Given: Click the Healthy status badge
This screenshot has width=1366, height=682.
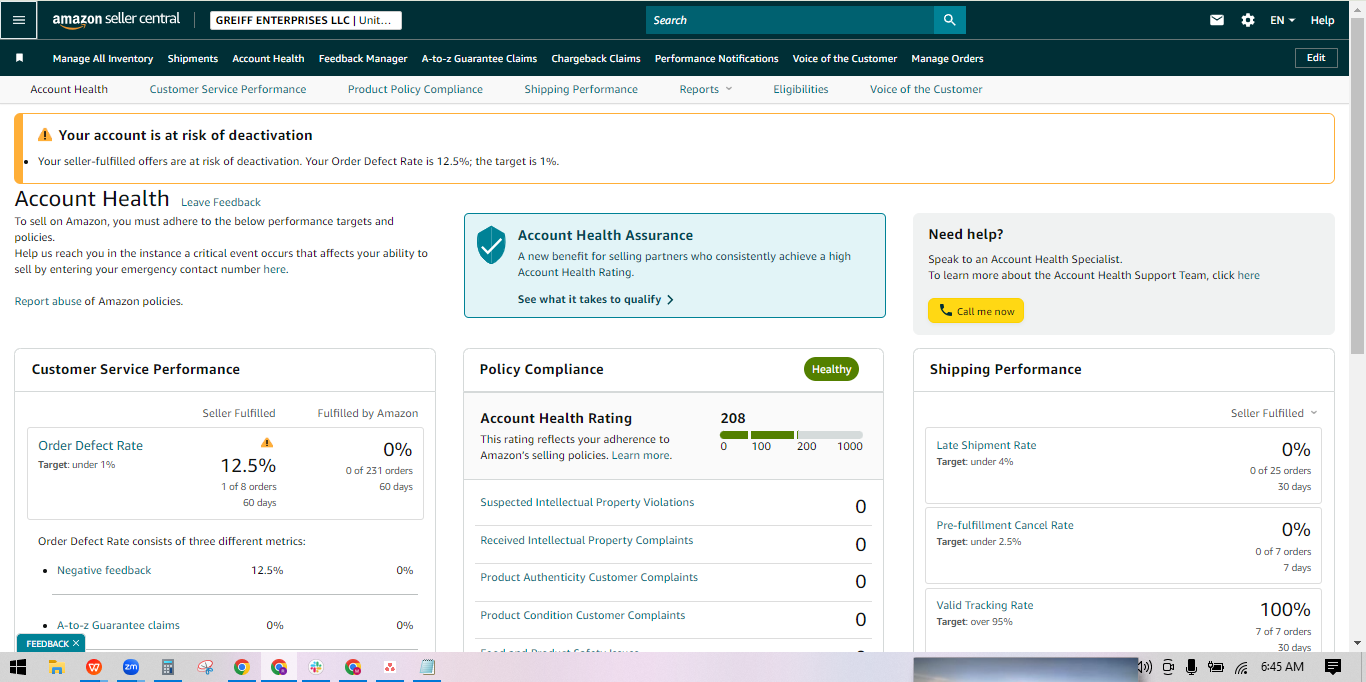Looking at the screenshot, I should point(831,369).
